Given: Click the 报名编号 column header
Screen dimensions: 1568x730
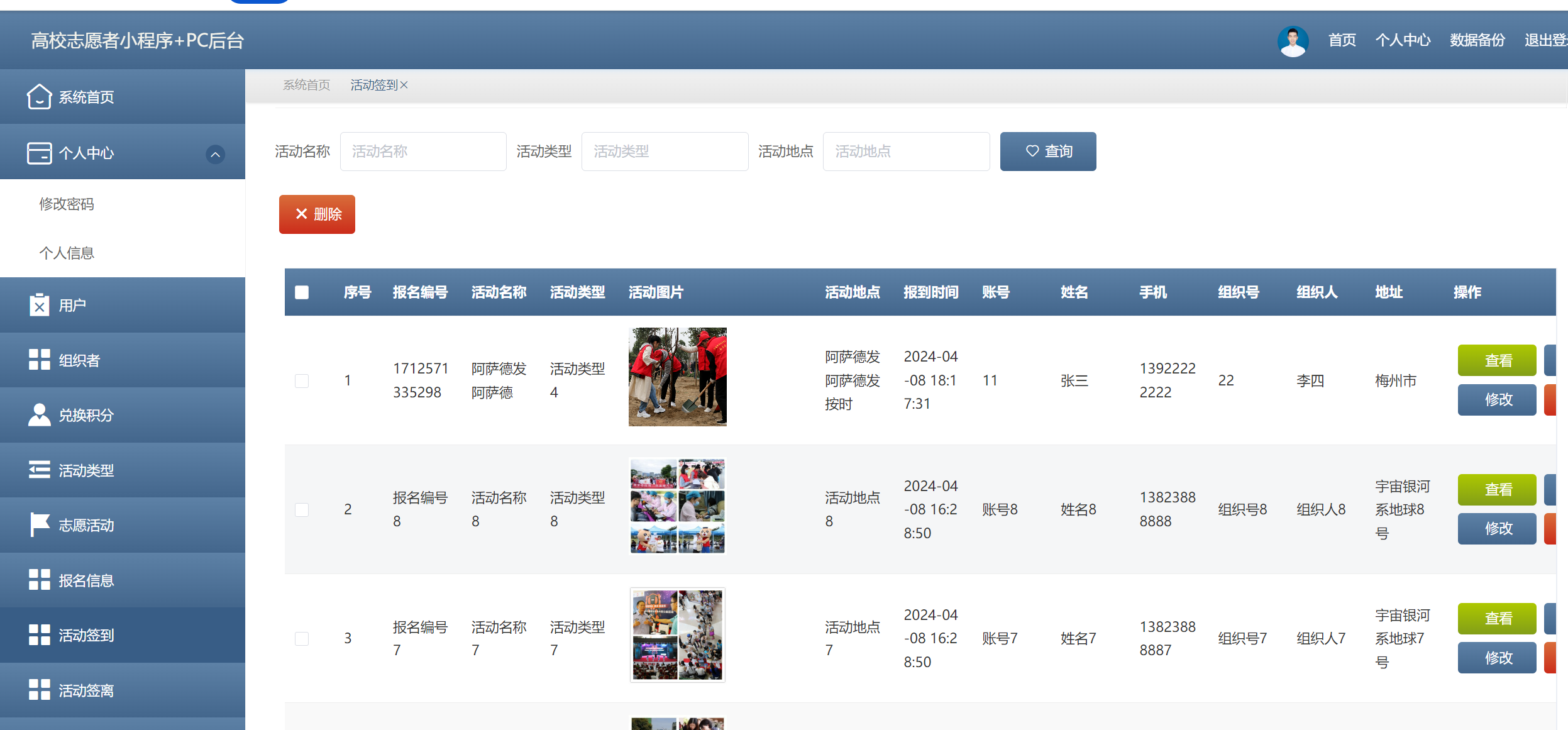Looking at the screenshot, I should click(421, 292).
